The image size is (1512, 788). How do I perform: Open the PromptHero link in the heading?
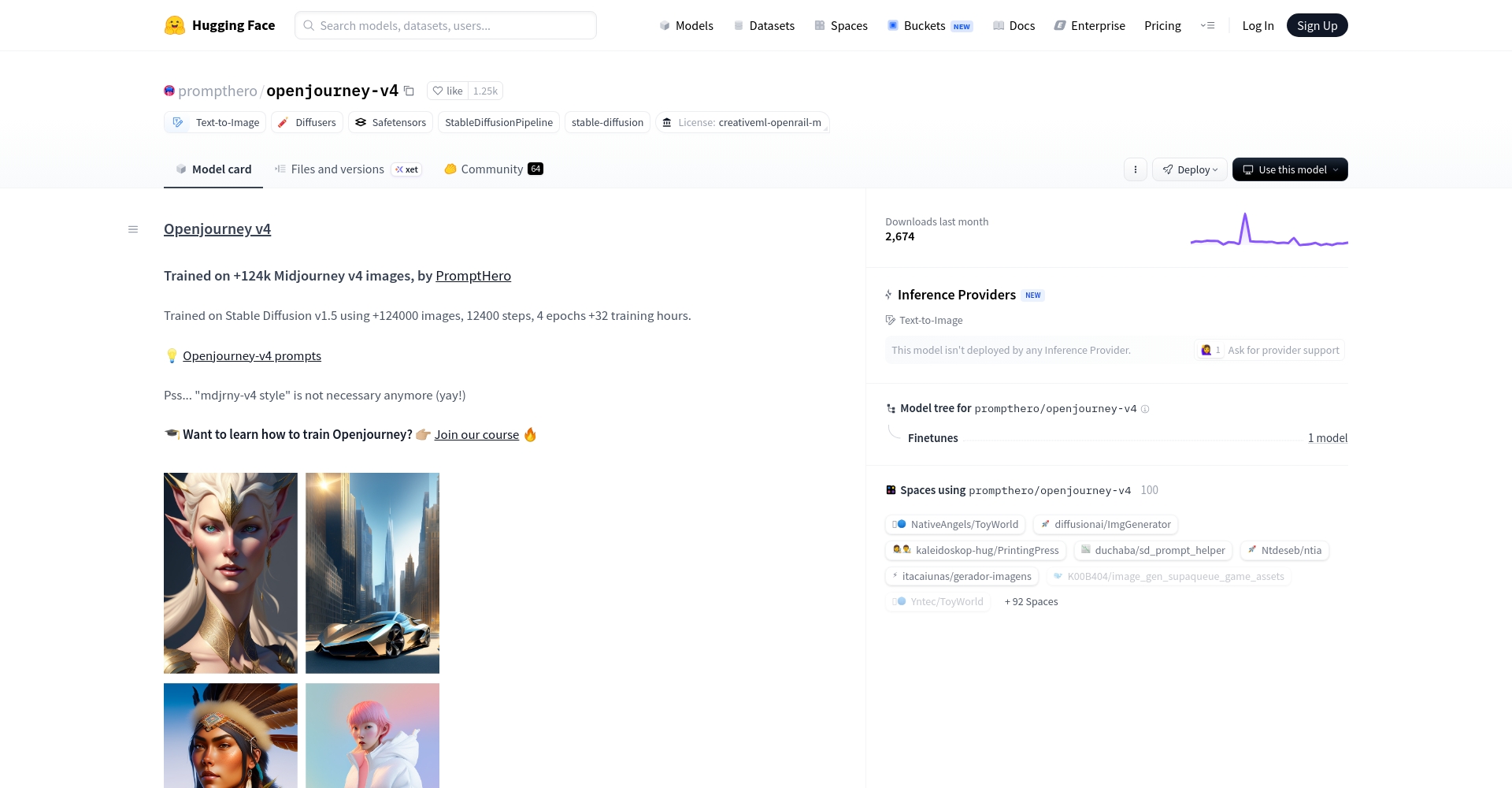click(473, 276)
